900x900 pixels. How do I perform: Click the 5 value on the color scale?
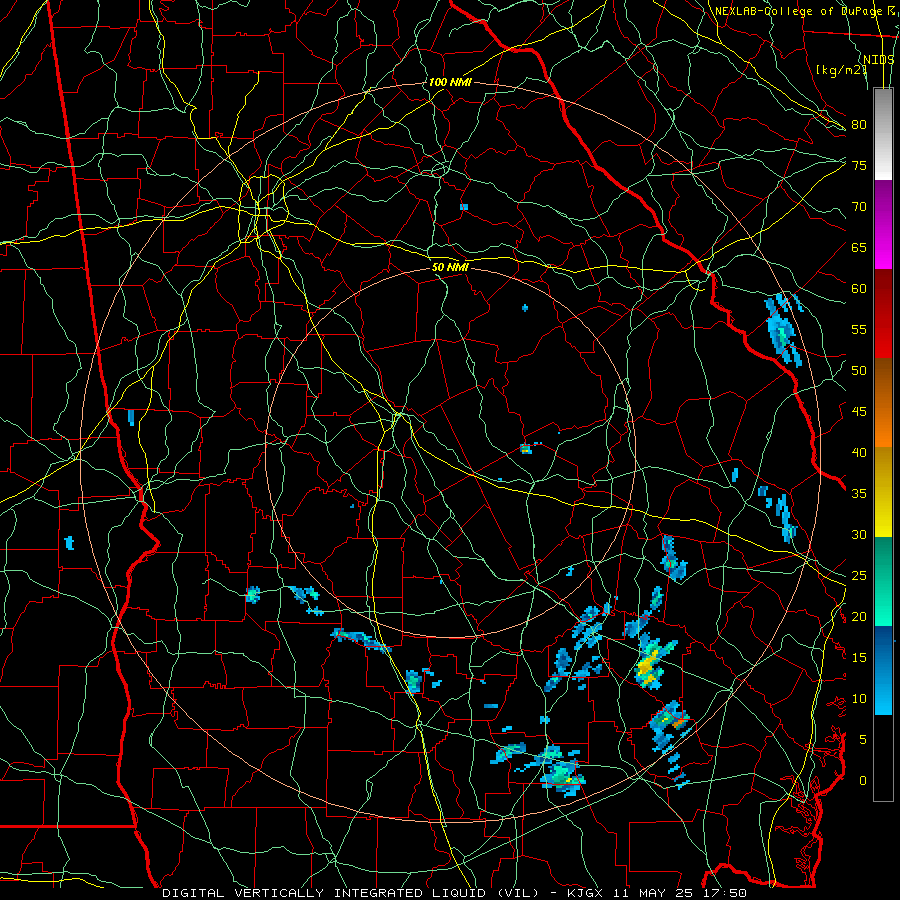pyautogui.click(x=863, y=740)
